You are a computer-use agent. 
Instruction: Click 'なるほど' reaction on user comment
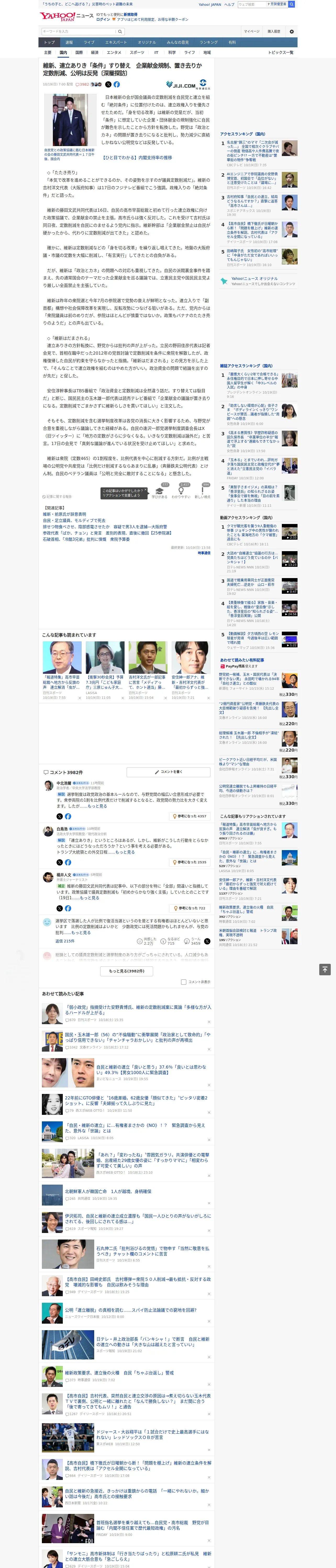click(171, 941)
